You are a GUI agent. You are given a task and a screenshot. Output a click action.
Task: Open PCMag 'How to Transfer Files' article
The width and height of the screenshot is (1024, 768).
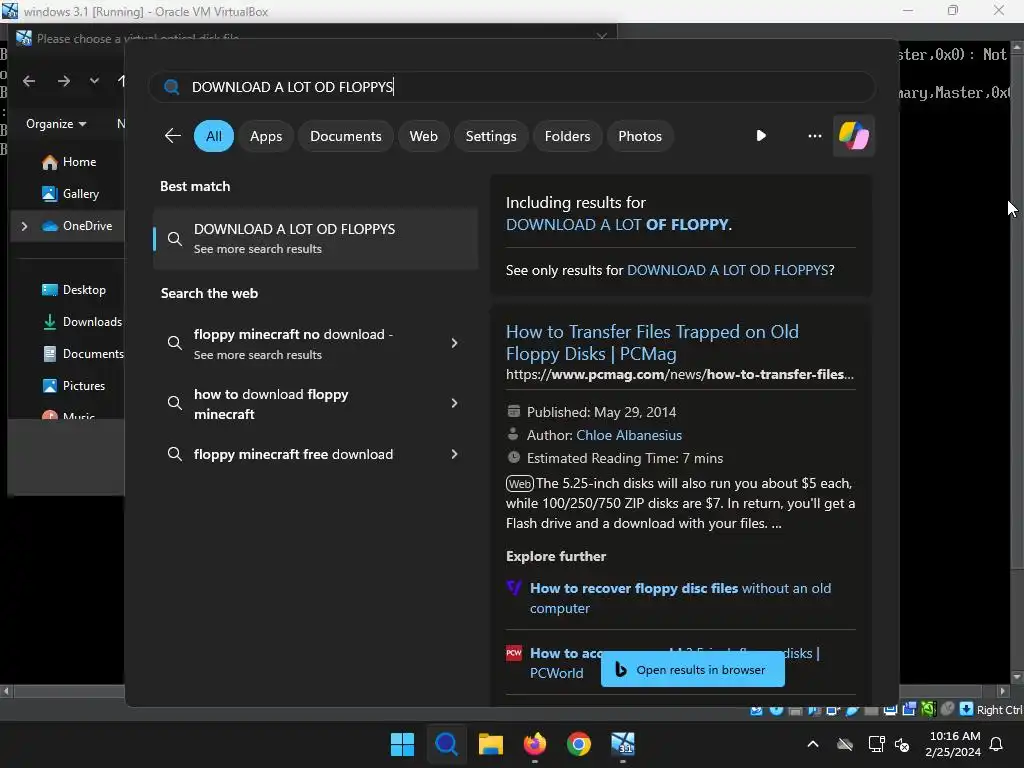tap(652, 343)
